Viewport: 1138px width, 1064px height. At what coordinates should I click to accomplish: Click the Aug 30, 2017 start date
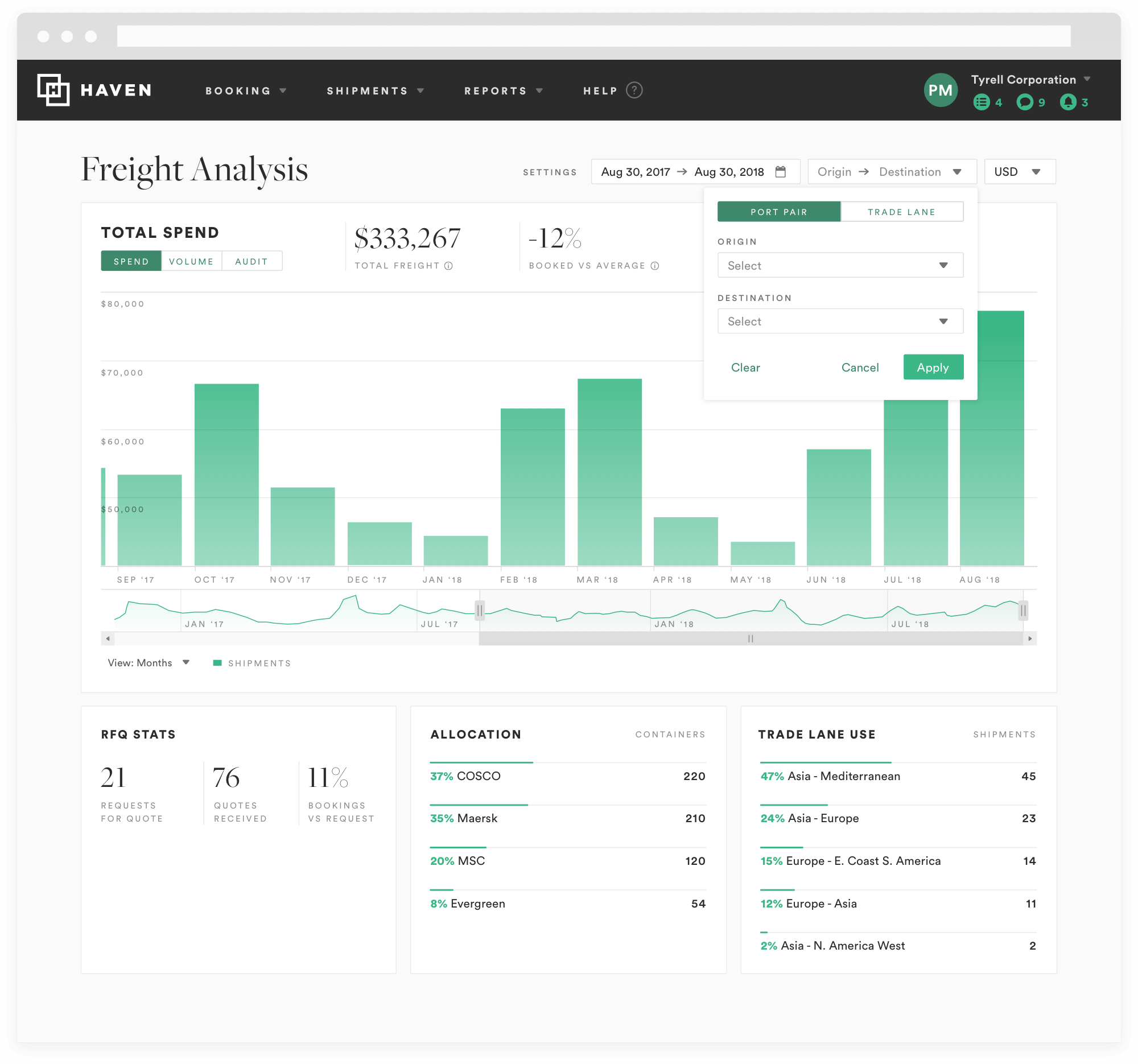(636, 172)
